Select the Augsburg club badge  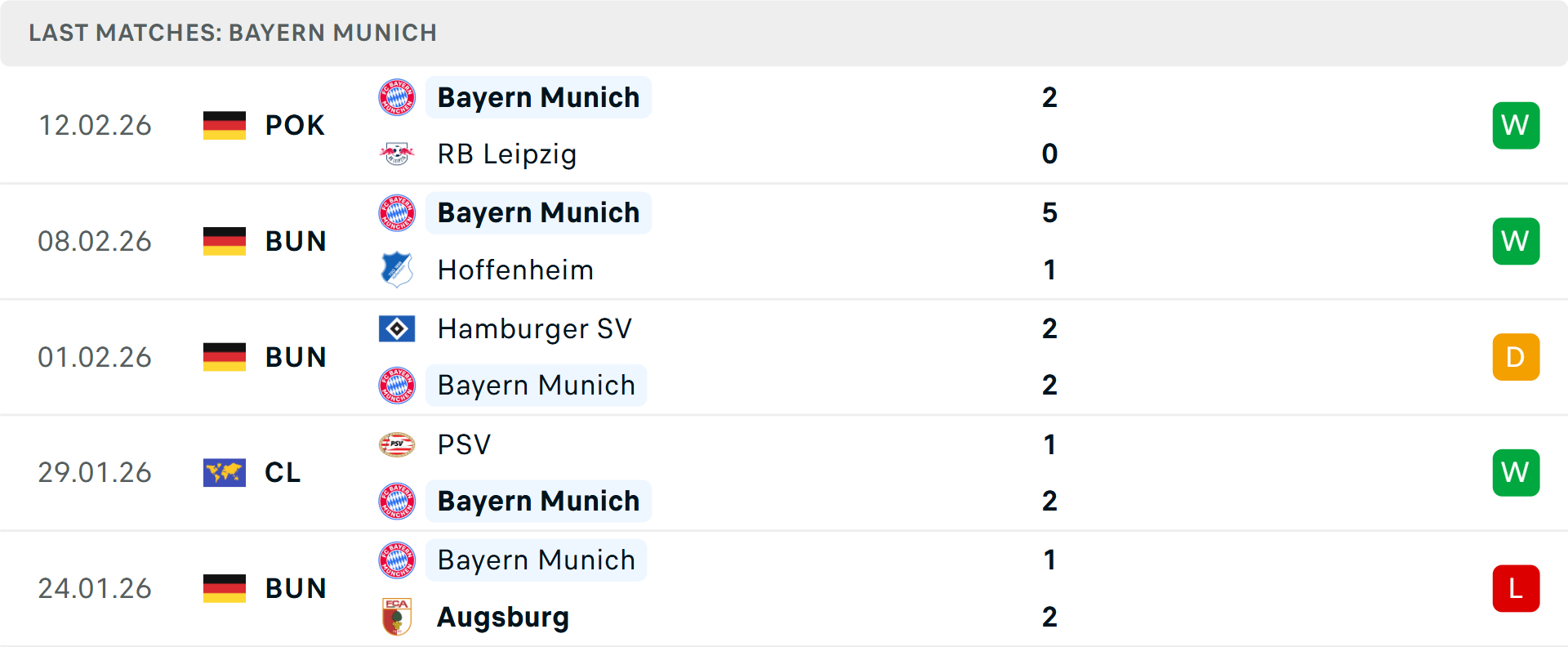(397, 618)
